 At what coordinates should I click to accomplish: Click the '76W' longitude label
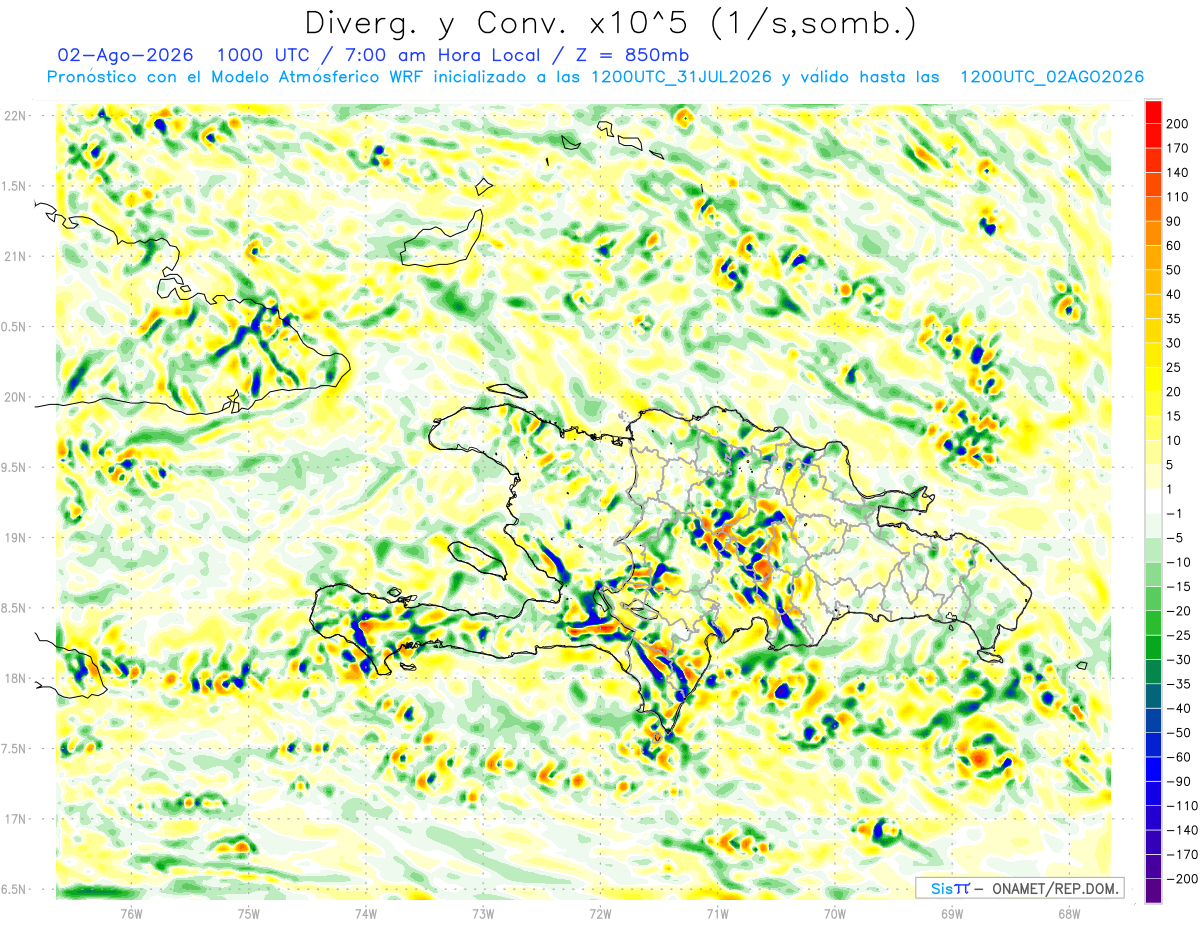coord(132,913)
